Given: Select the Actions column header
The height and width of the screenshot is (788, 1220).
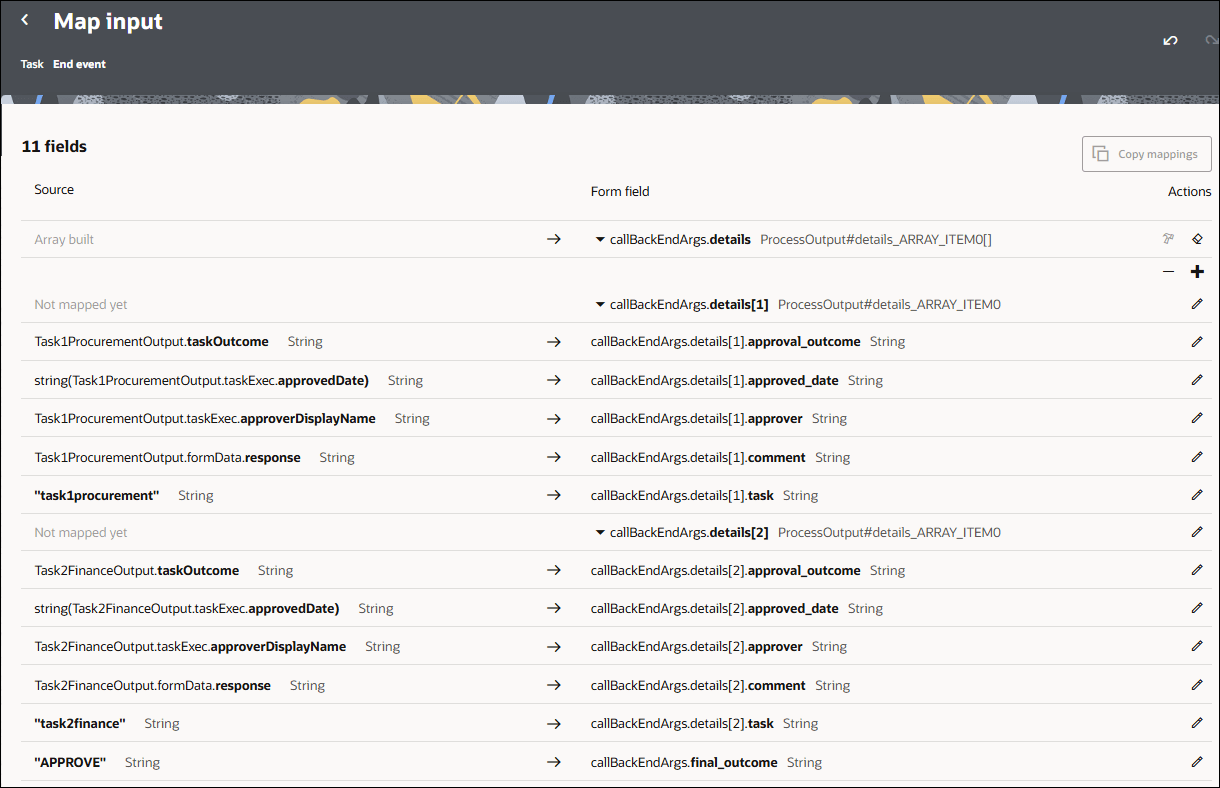Looking at the screenshot, I should click(x=1189, y=191).
